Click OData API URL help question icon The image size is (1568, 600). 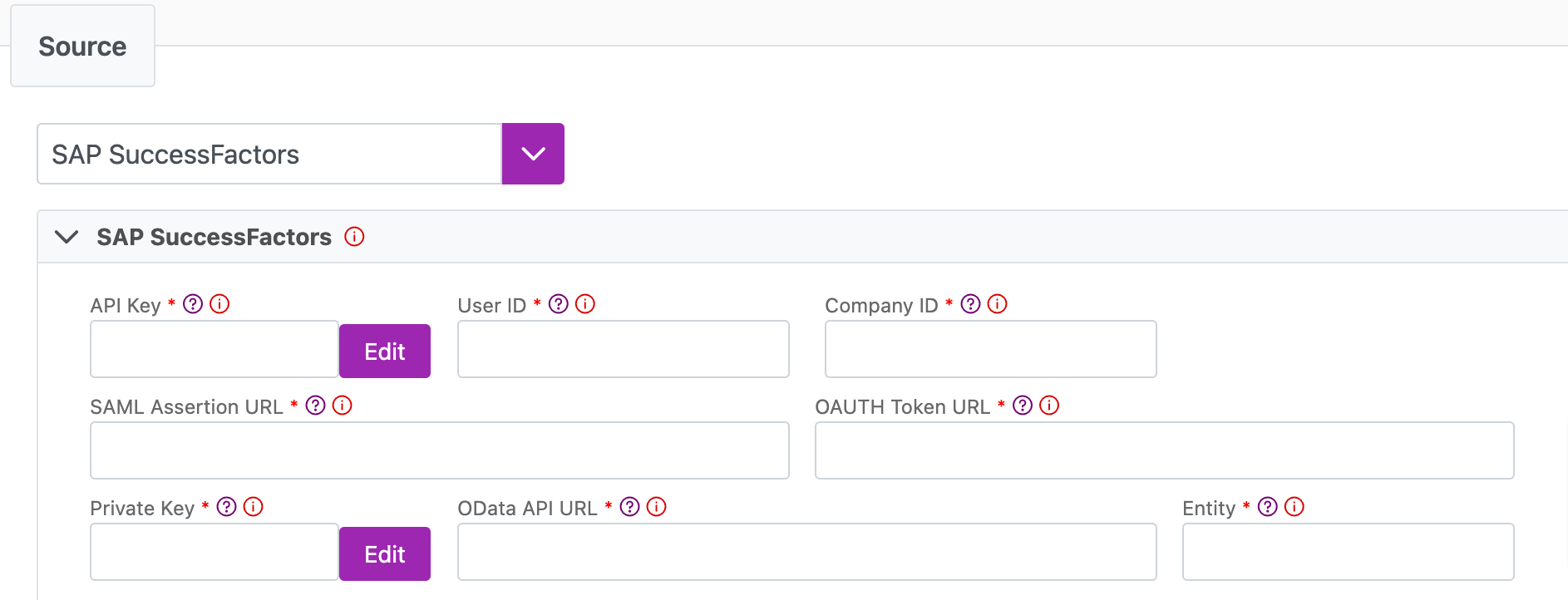pos(629,507)
